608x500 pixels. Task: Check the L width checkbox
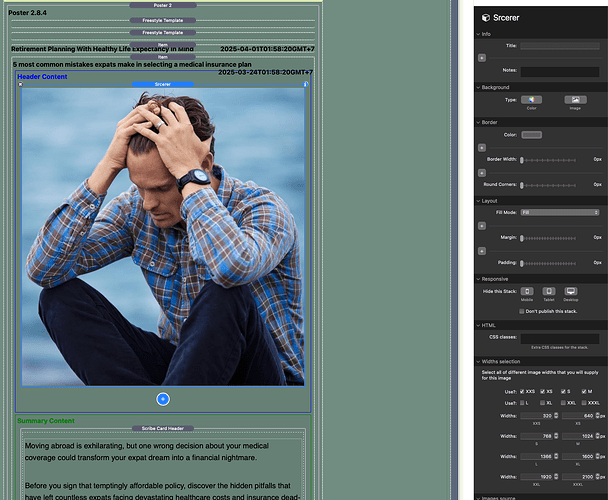tap(522, 403)
